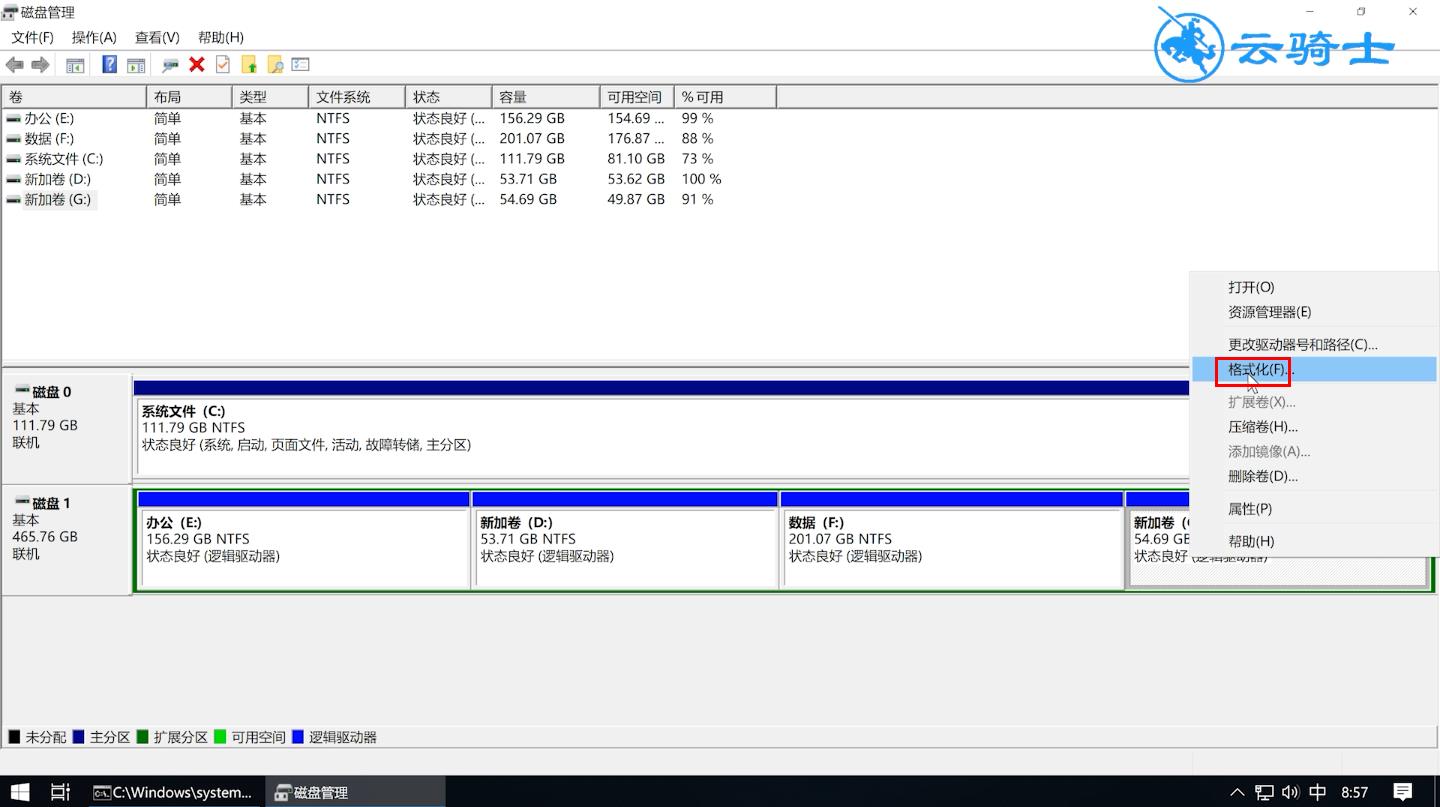The height and width of the screenshot is (807, 1440).
Task: Click the show/hide console tree icon
Action: [75, 65]
